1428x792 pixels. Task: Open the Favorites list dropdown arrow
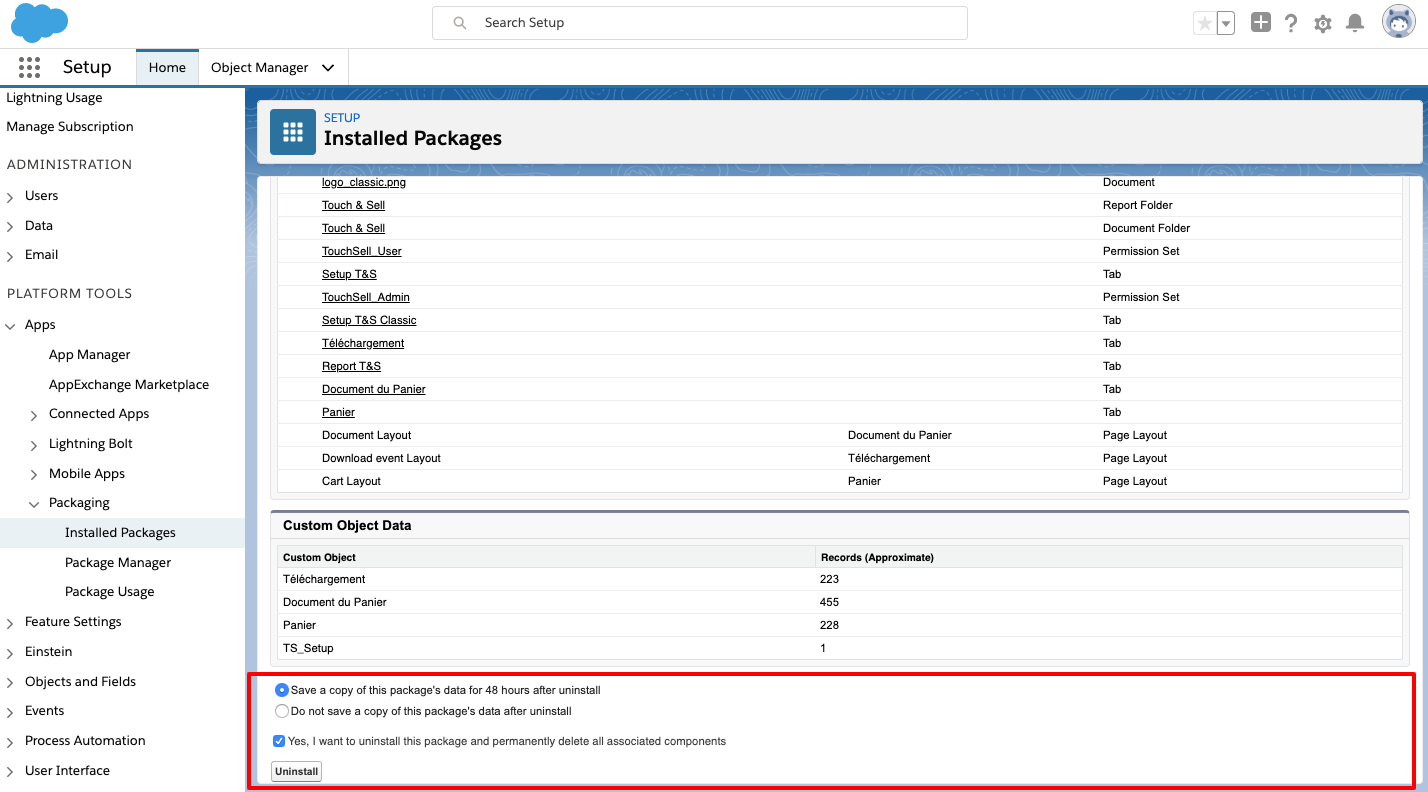[1226, 23]
